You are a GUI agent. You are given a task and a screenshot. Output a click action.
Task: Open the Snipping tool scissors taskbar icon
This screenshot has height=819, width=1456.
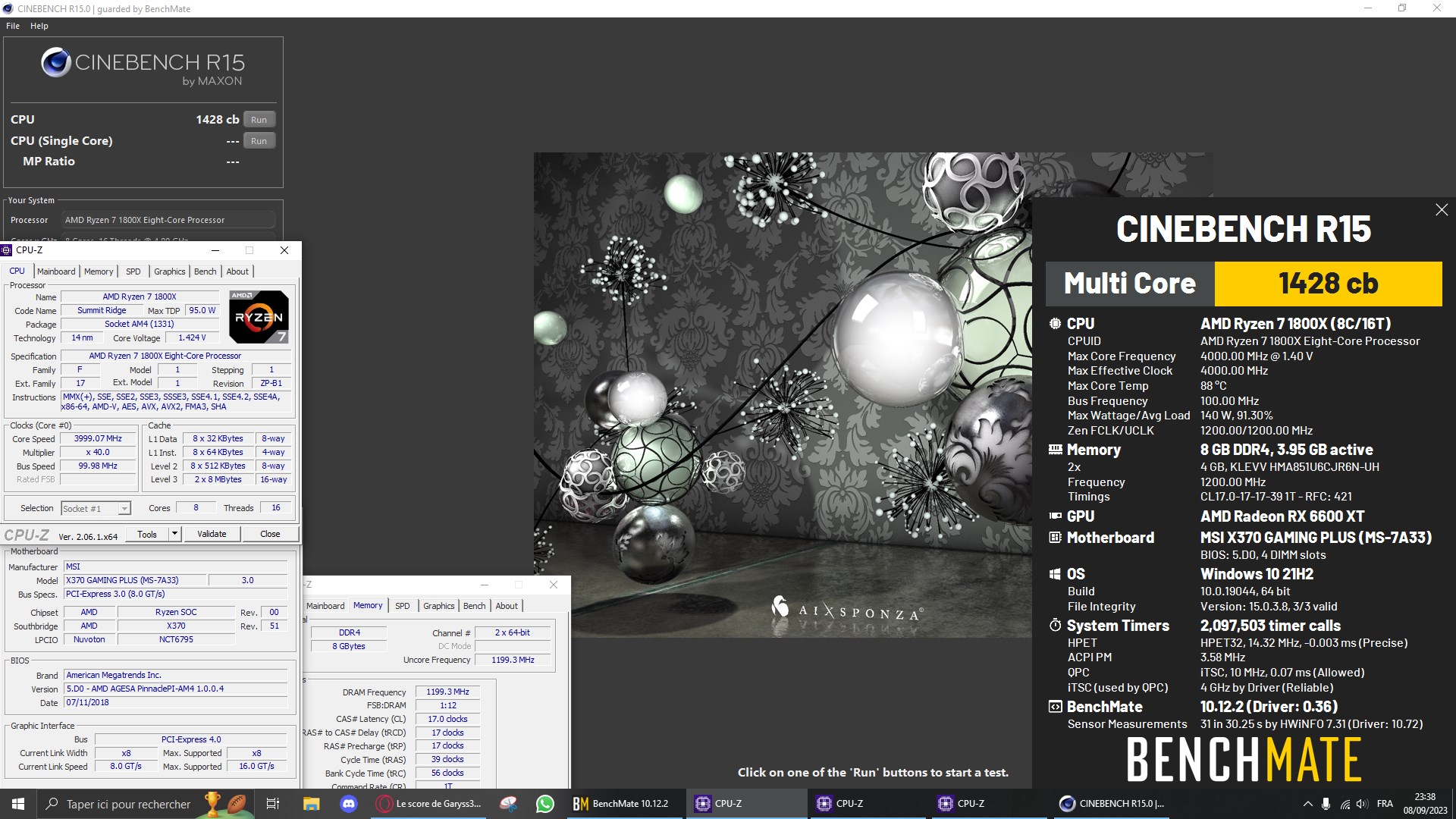point(509,804)
